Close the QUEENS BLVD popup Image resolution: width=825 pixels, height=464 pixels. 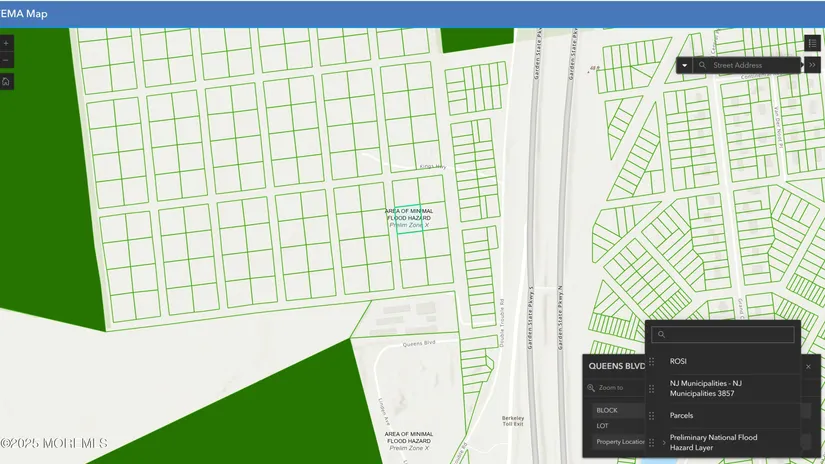point(808,366)
